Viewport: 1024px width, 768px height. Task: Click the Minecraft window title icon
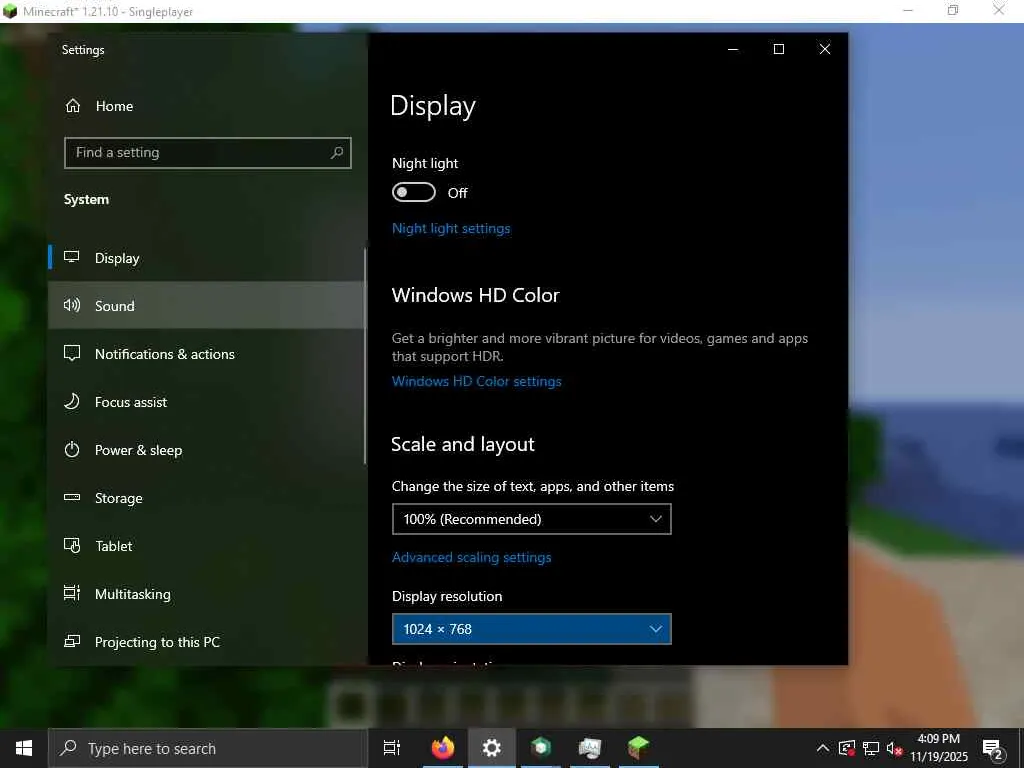click(10, 11)
